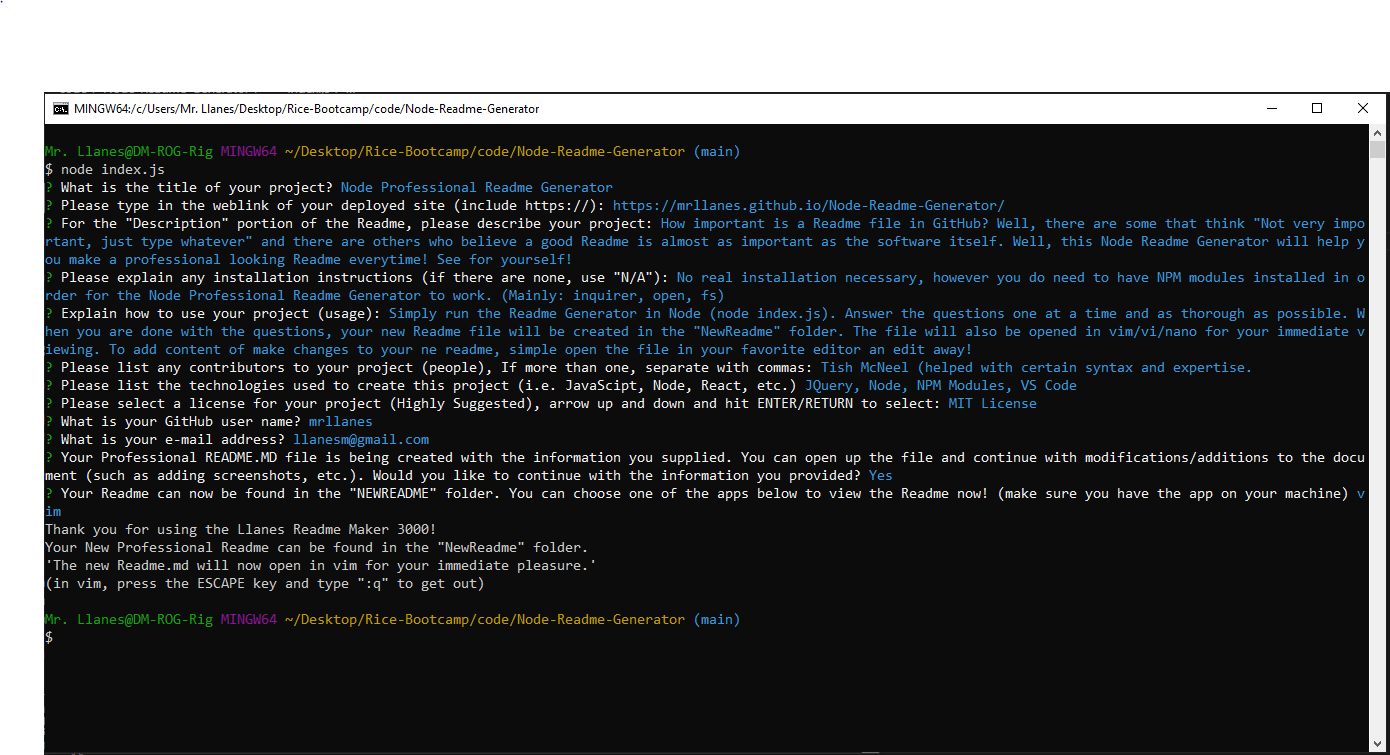This screenshot has width=1390, height=755.
Task: Click the 'mrllanes' GitHub username answer
Action: (x=340, y=421)
